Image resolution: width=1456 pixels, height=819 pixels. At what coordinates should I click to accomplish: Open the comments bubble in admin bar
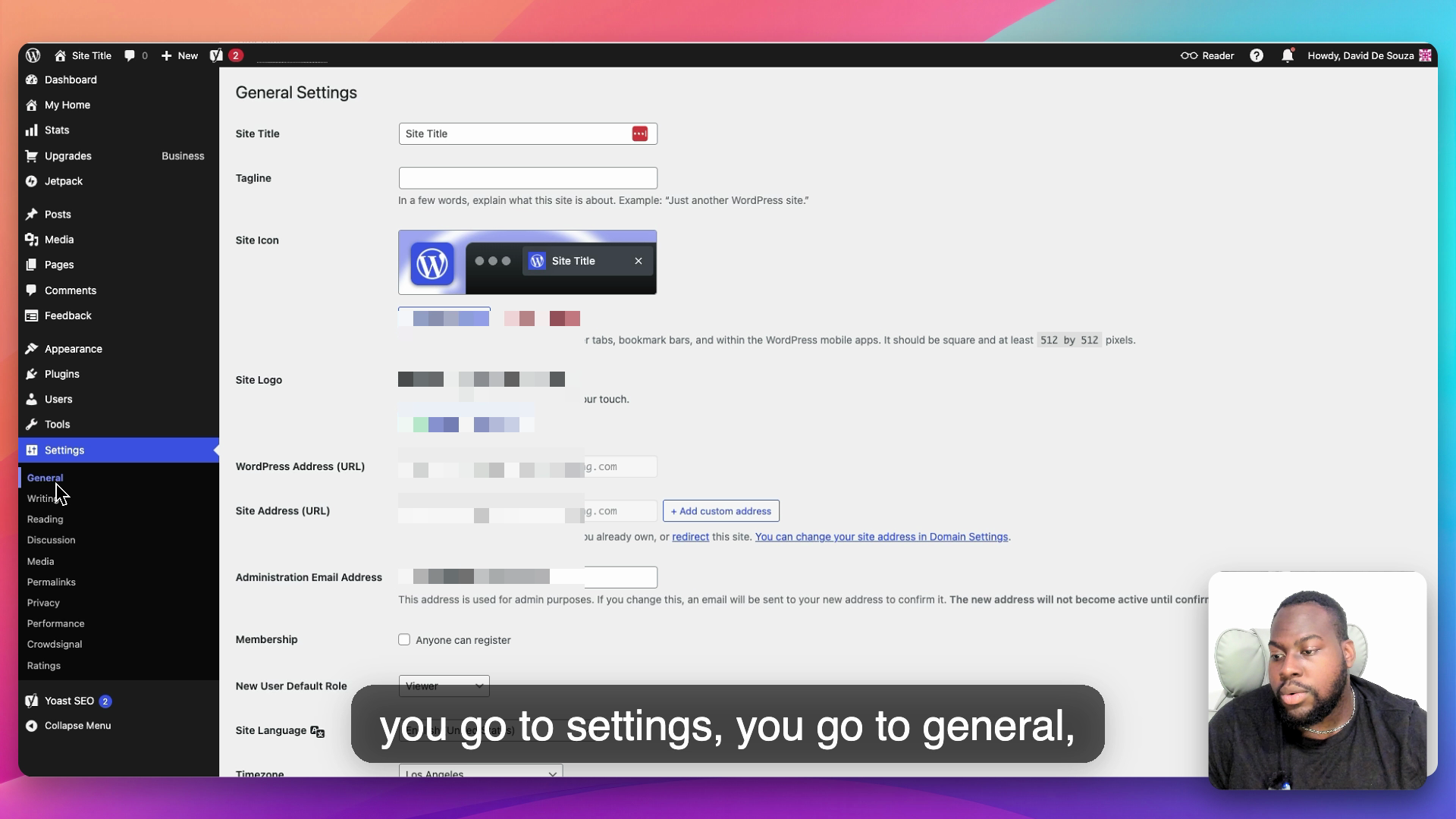tap(130, 55)
